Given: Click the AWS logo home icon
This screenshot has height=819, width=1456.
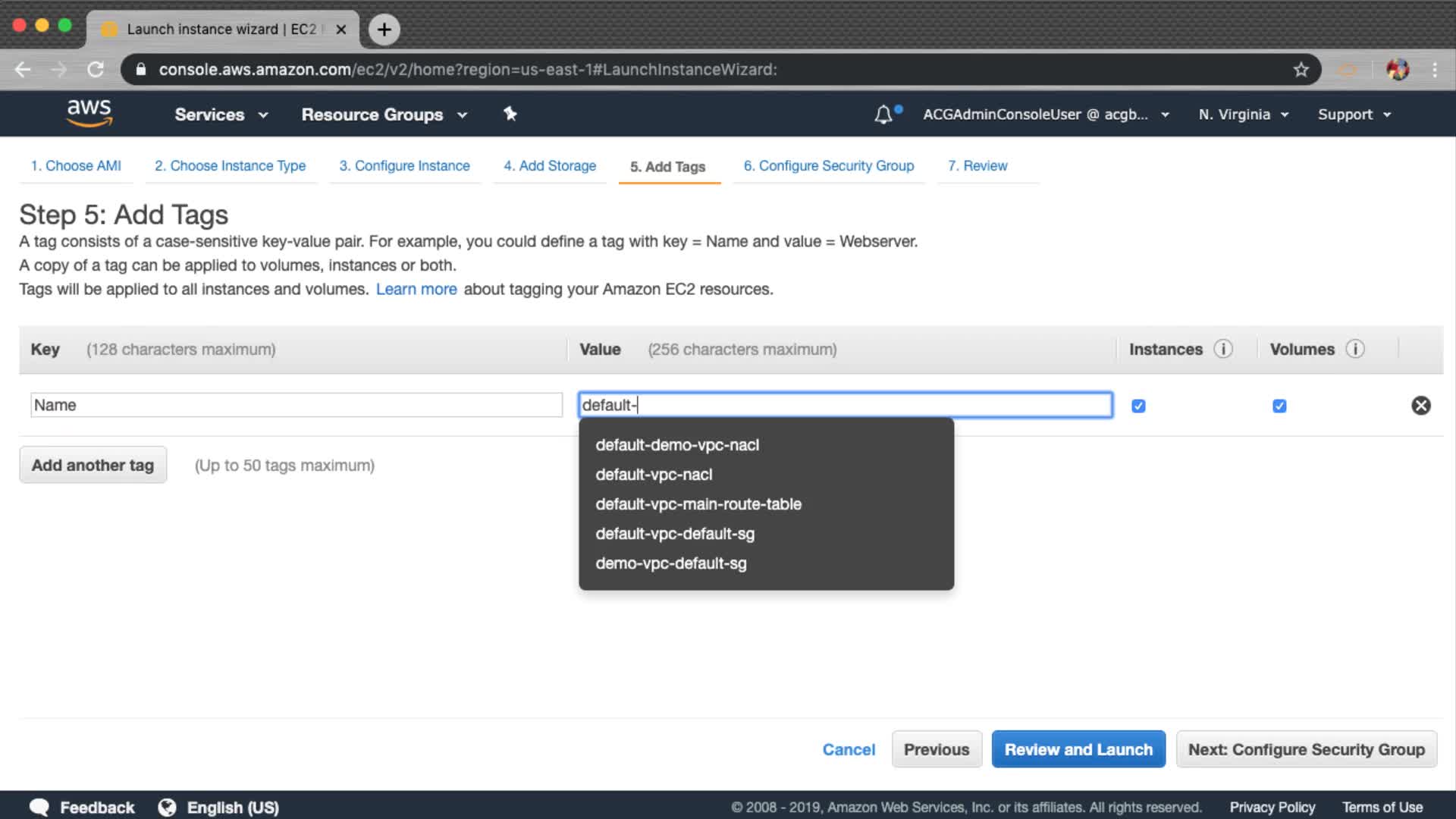Looking at the screenshot, I should click(x=89, y=113).
